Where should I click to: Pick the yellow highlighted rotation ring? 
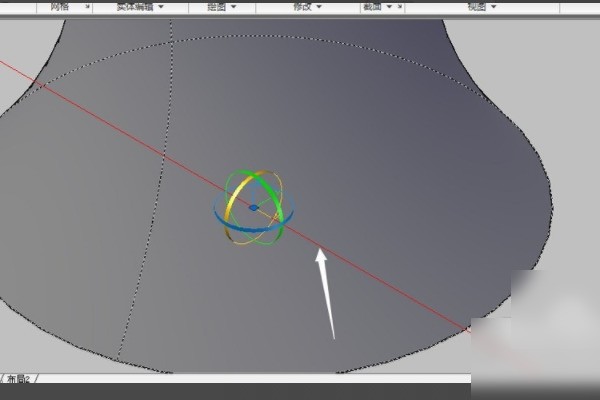point(230,205)
